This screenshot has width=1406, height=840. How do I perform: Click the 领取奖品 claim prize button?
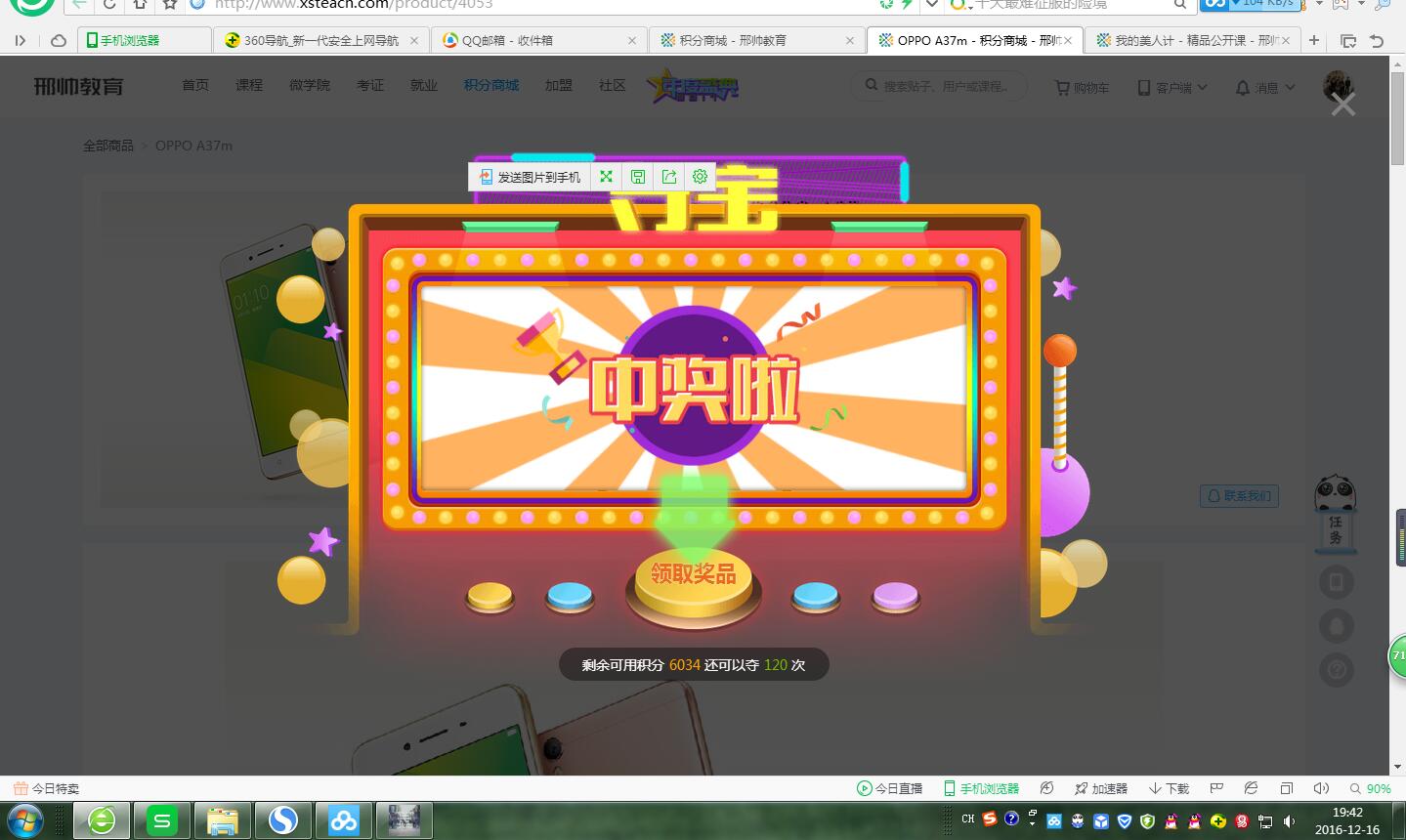coord(693,575)
